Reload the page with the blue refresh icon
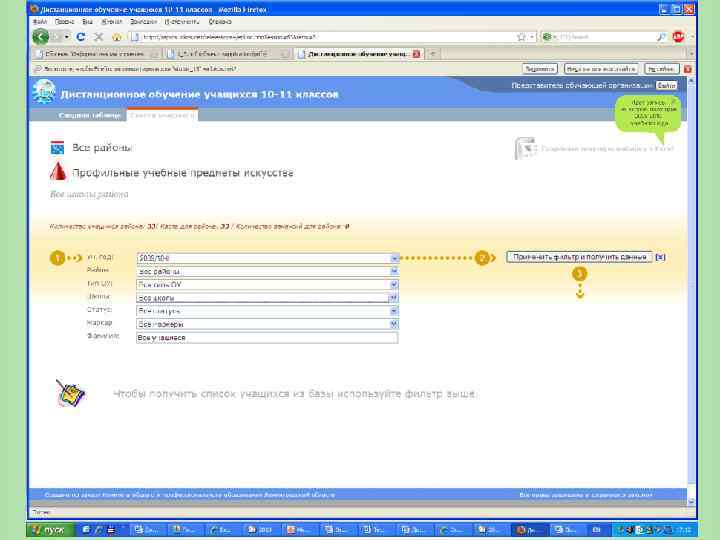Screen dimensions: 720x540 (x=81, y=37)
